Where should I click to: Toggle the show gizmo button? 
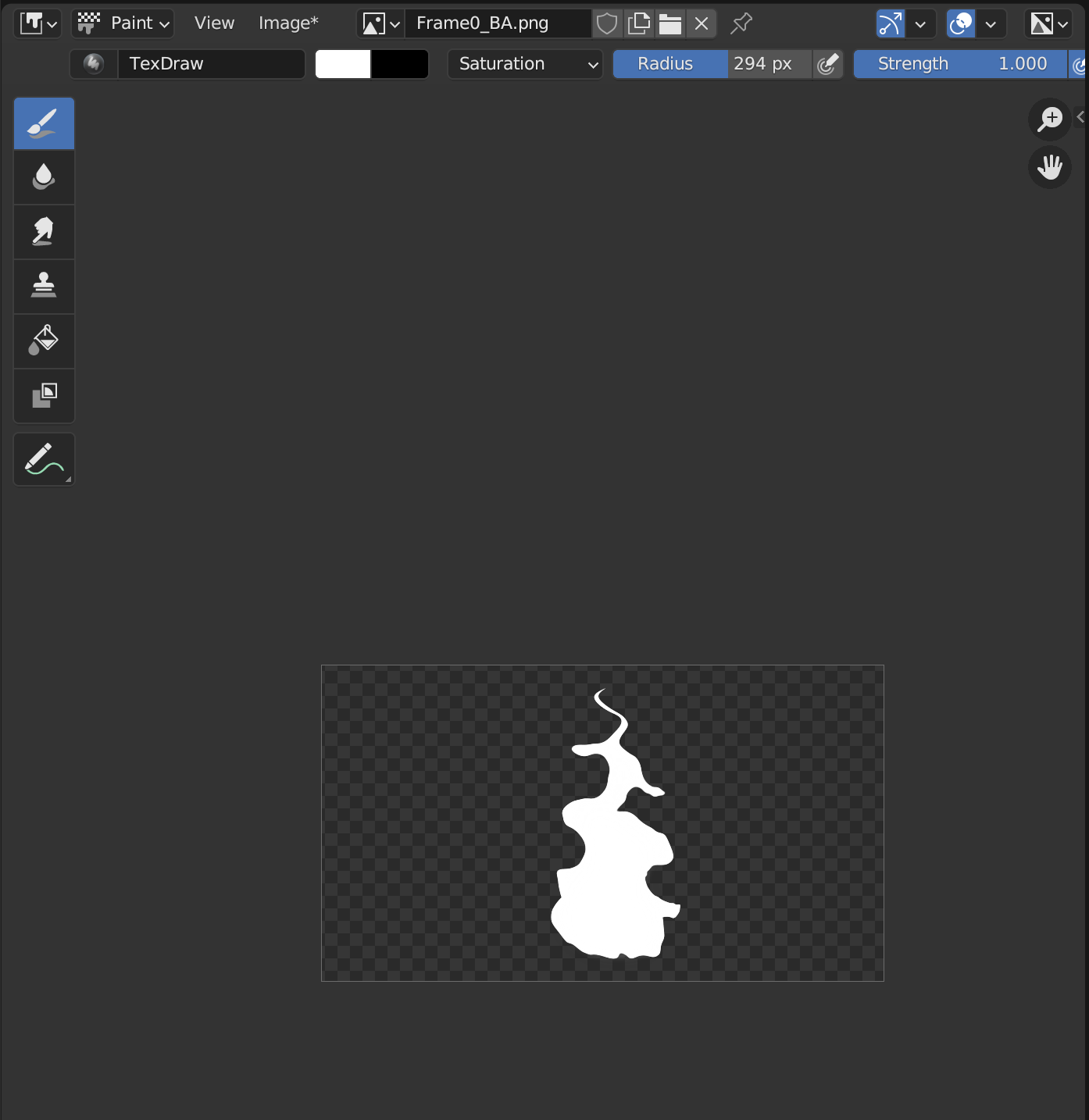pyautogui.click(x=891, y=23)
